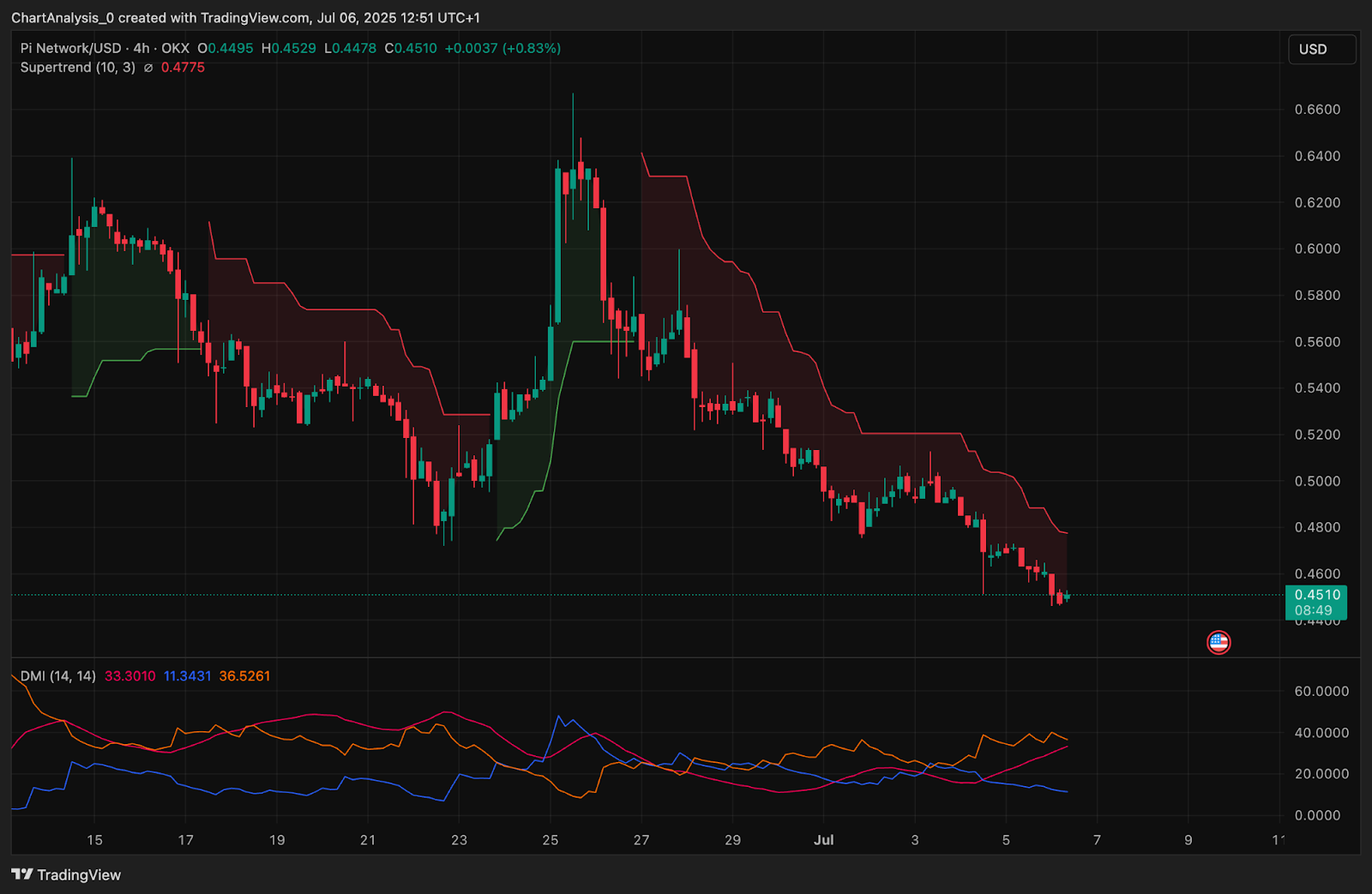Click the empty-value symbol beside Supertrend

[x=148, y=68]
